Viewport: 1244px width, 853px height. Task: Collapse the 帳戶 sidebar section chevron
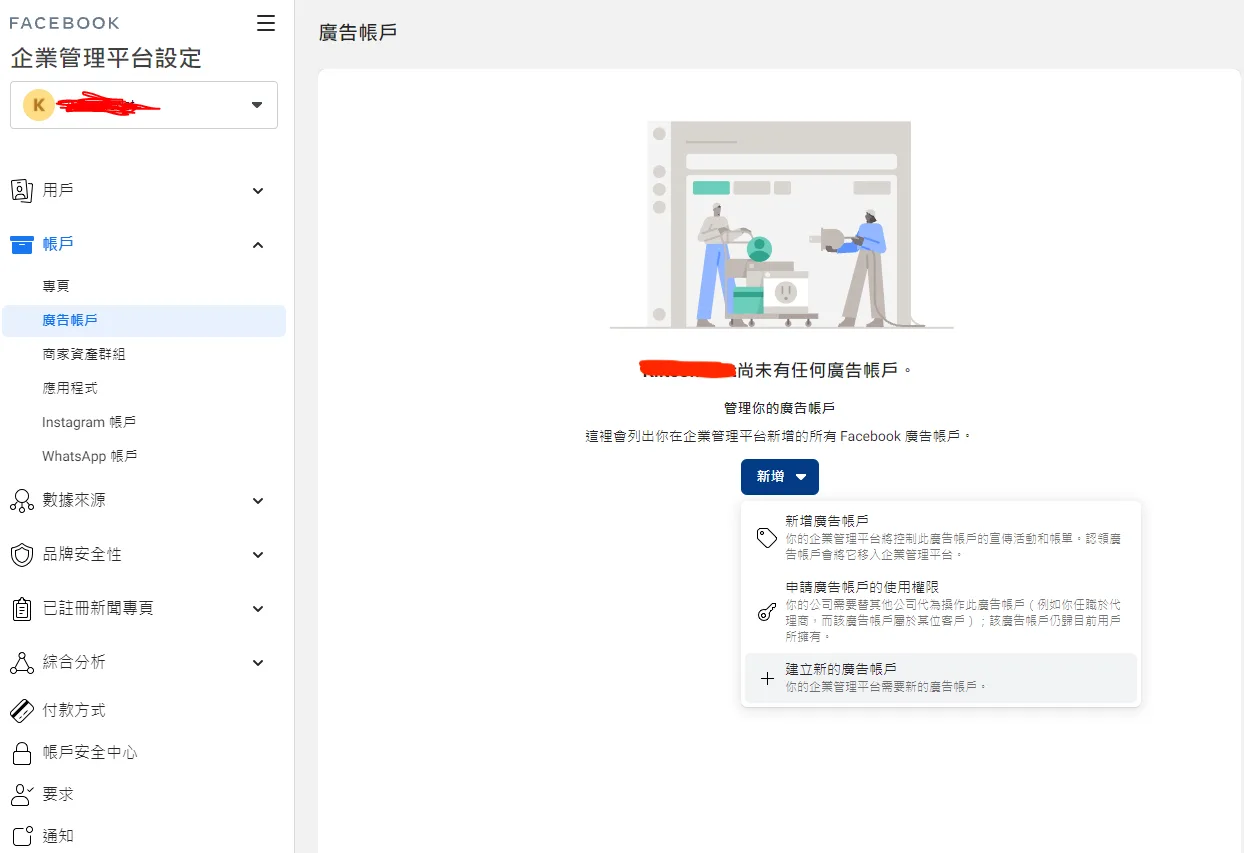(257, 244)
